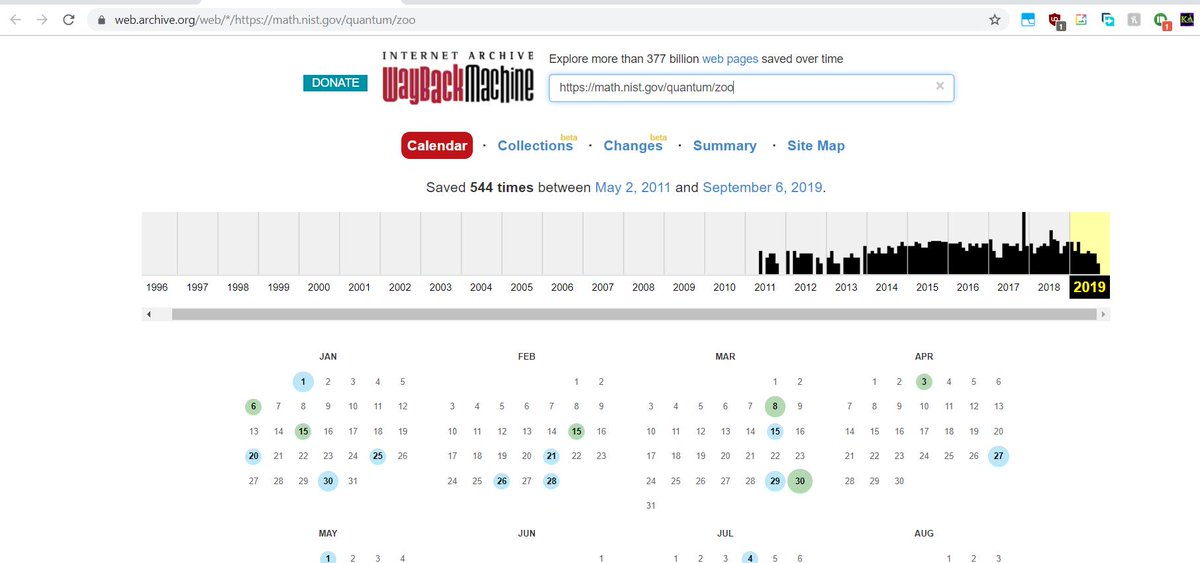Image resolution: width=1200 pixels, height=563 pixels.
Task: Open the May 1 snapshot
Action: point(328,558)
